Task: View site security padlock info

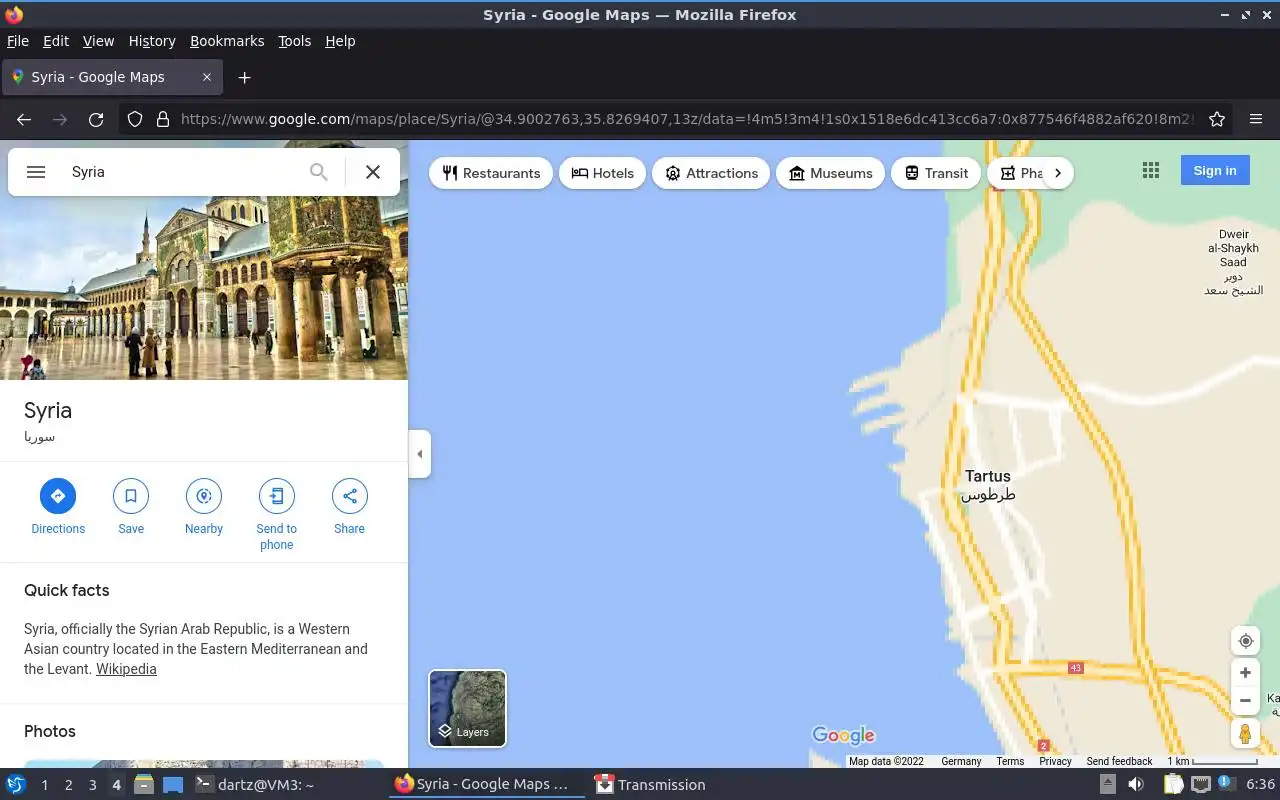Action: [x=163, y=119]
